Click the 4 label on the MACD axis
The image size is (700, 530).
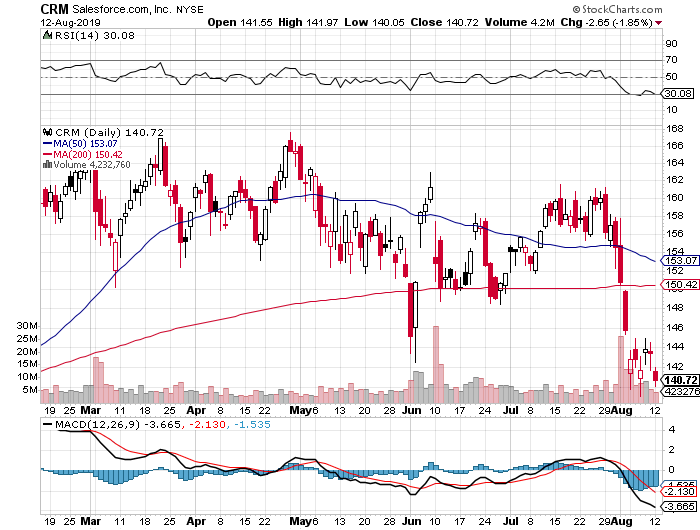click(672, 430)
